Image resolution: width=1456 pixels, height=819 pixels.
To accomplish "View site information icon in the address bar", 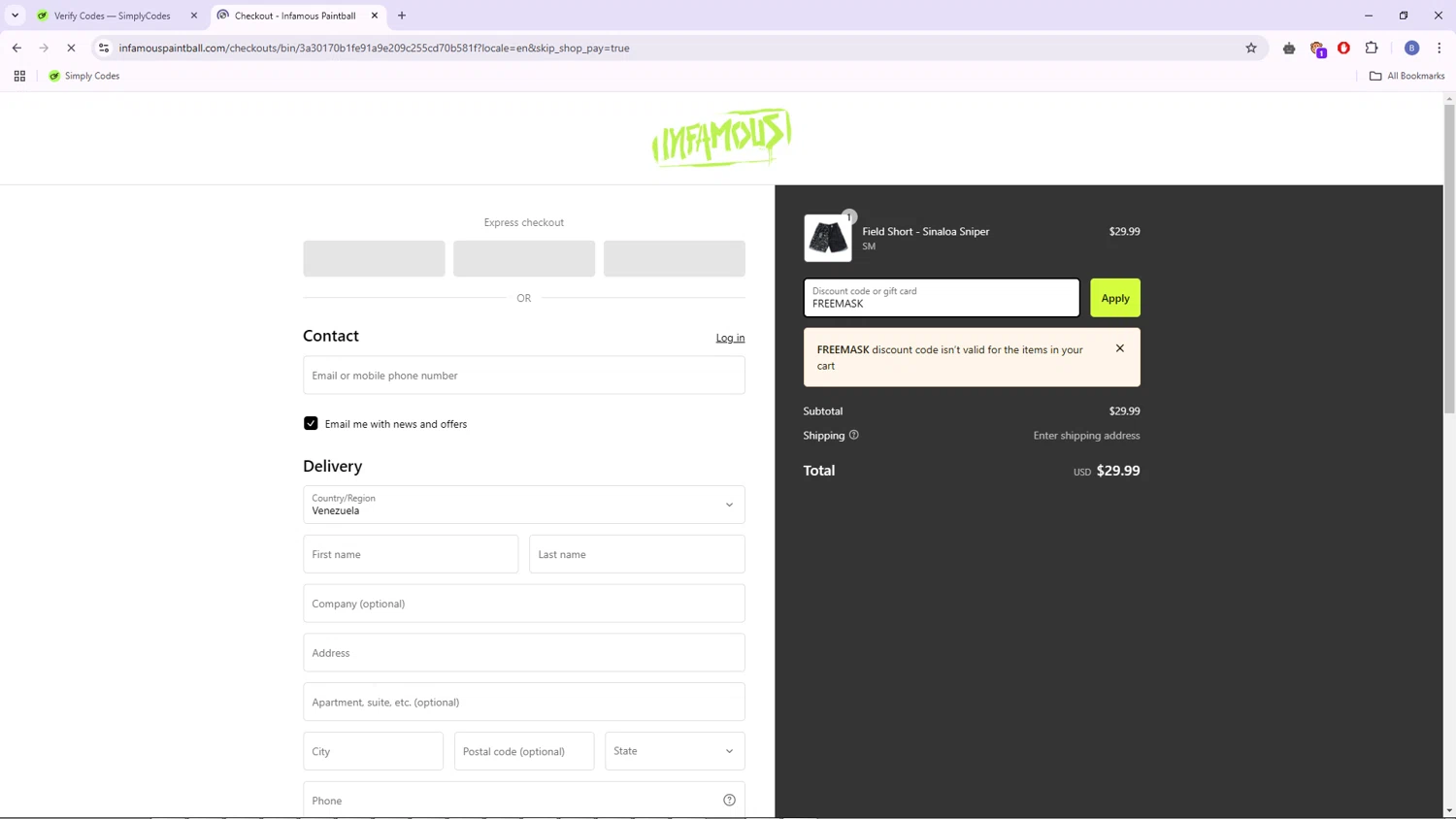I will coord(104,48).
